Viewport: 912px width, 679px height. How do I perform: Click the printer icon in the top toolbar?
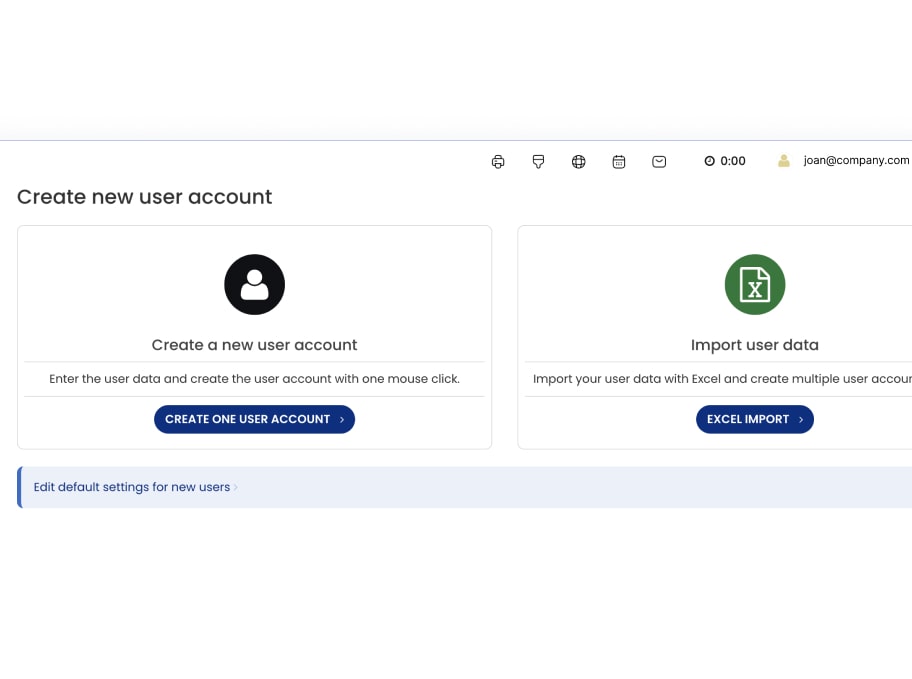pos(498,161)
